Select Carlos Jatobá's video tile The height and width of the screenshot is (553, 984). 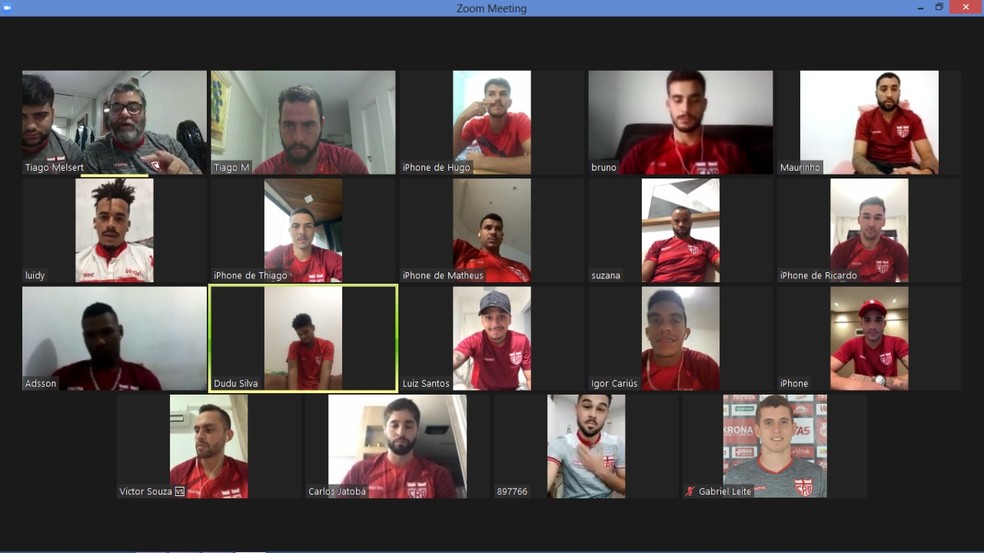[397, 446]
